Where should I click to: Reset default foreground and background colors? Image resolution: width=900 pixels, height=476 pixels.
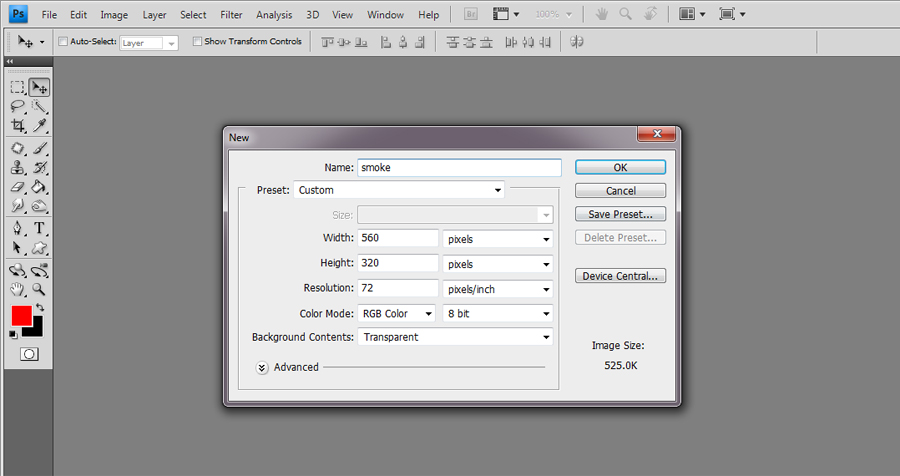tap(13, 334)
